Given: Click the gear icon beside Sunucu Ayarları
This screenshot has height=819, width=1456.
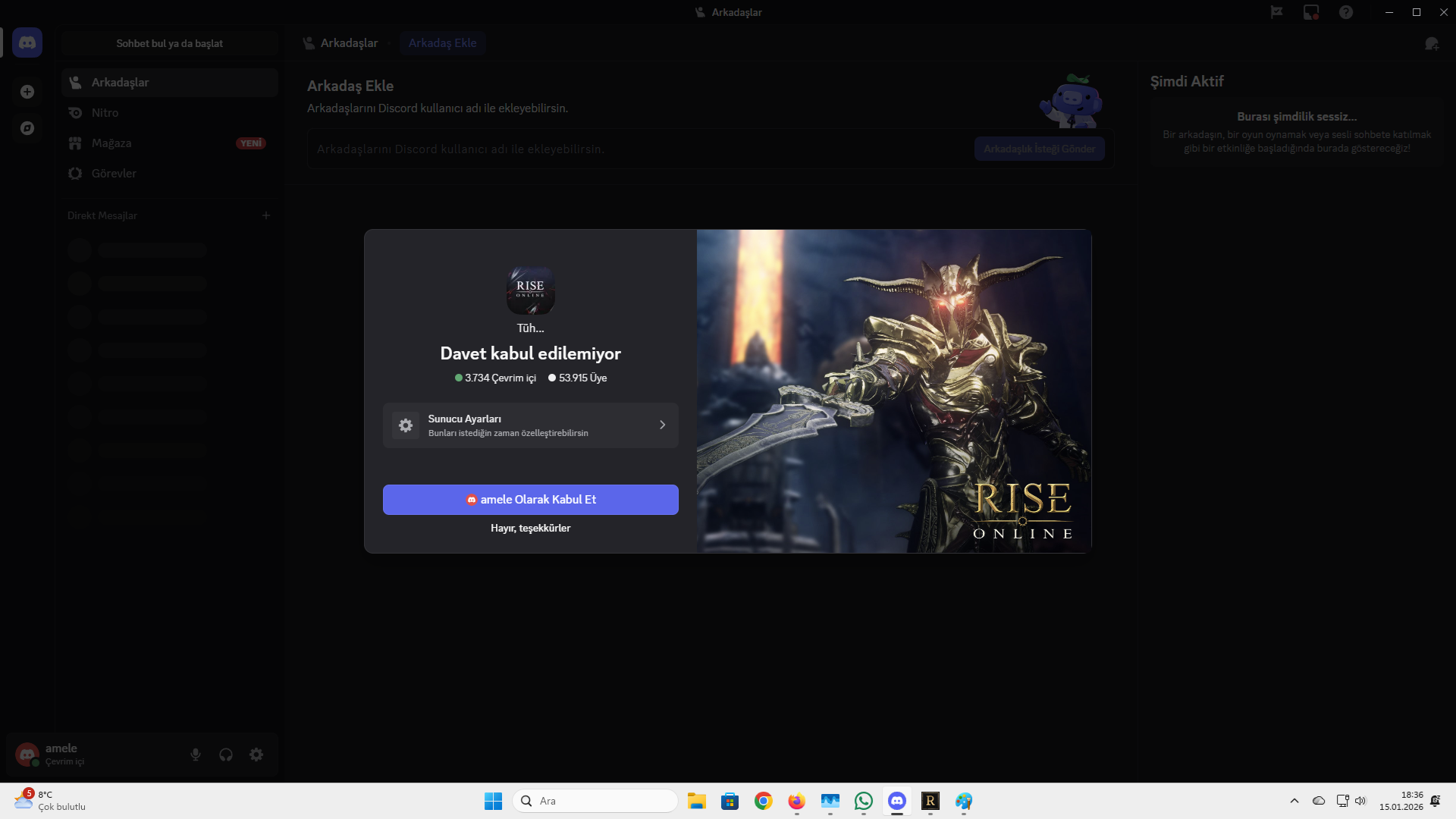Looking at the screenshot, I should point(406,425).
